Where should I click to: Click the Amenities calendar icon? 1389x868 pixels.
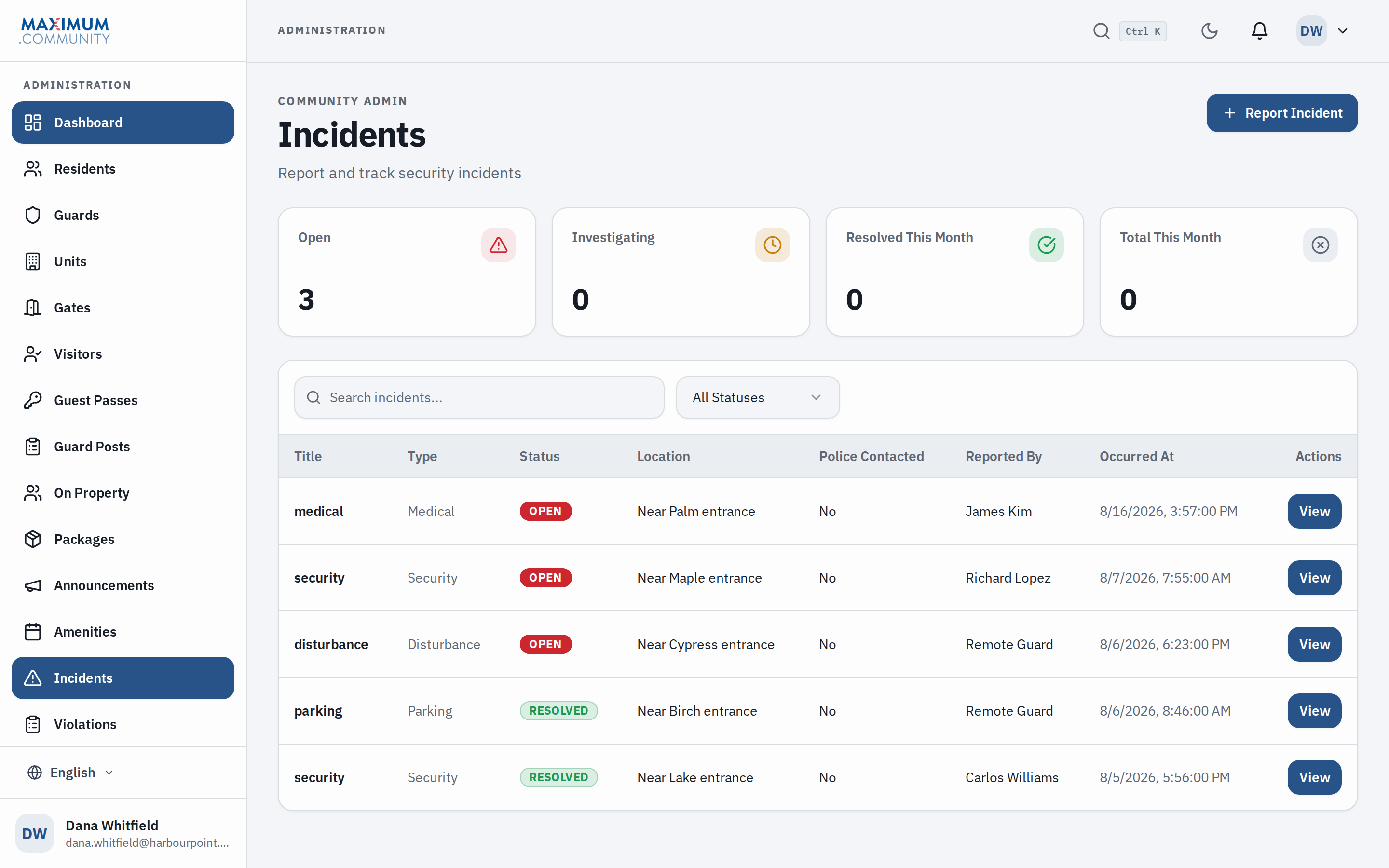(x=33, y=632)
